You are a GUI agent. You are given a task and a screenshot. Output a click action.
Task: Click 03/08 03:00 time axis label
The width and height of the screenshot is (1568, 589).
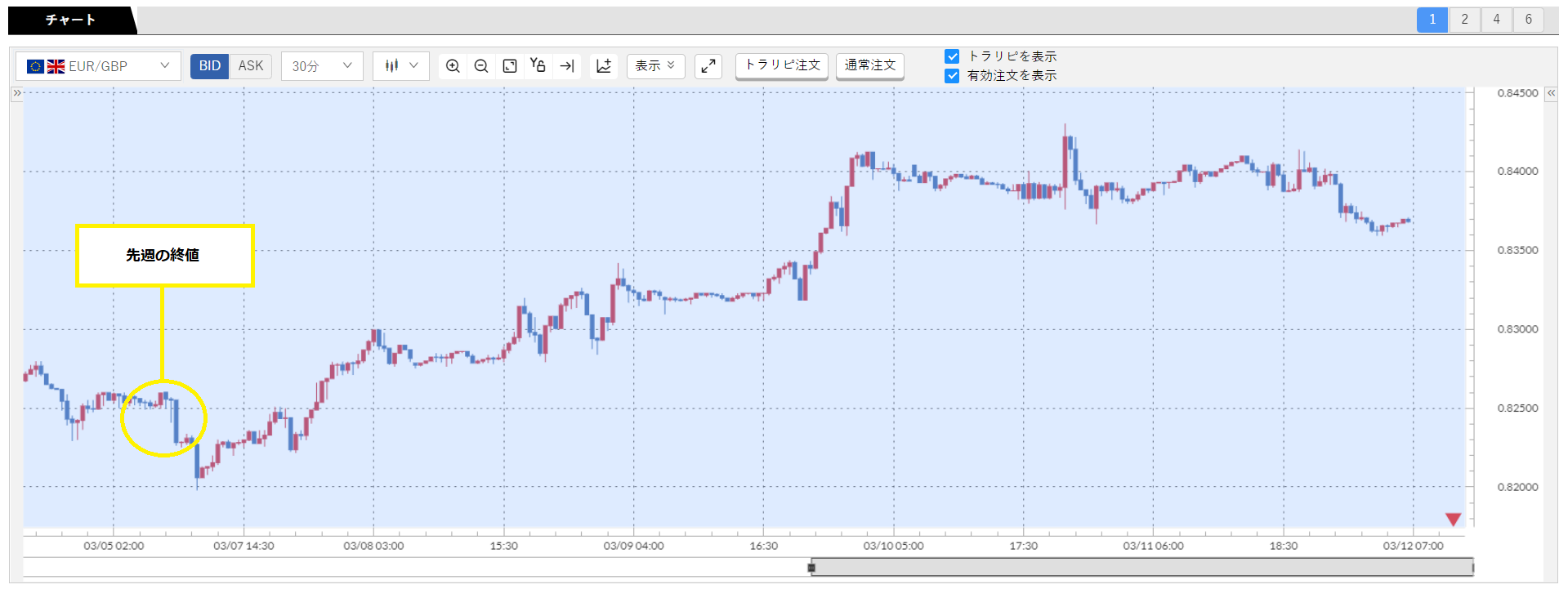[373, 546]
